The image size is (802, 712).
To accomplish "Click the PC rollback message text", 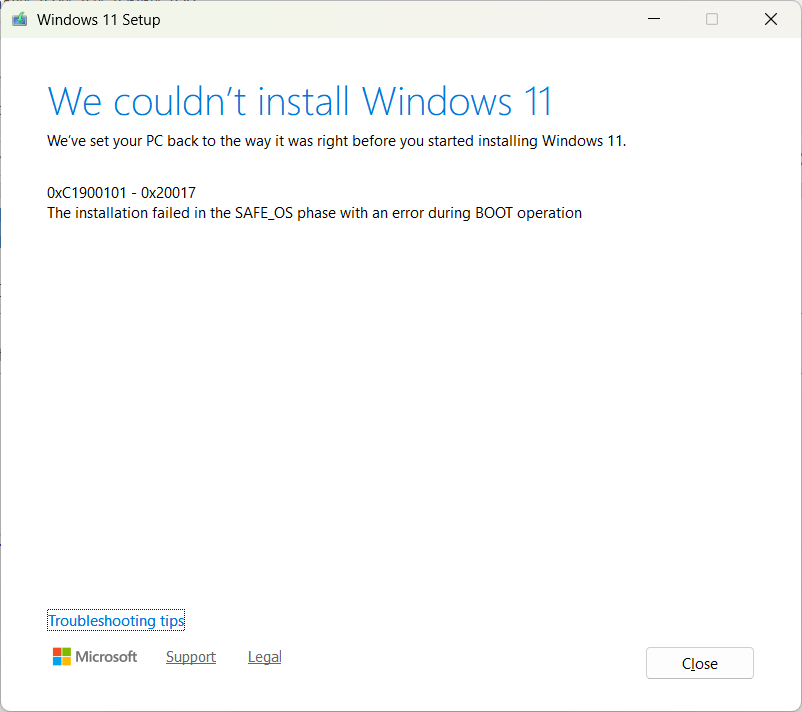I will click(335, 141).
